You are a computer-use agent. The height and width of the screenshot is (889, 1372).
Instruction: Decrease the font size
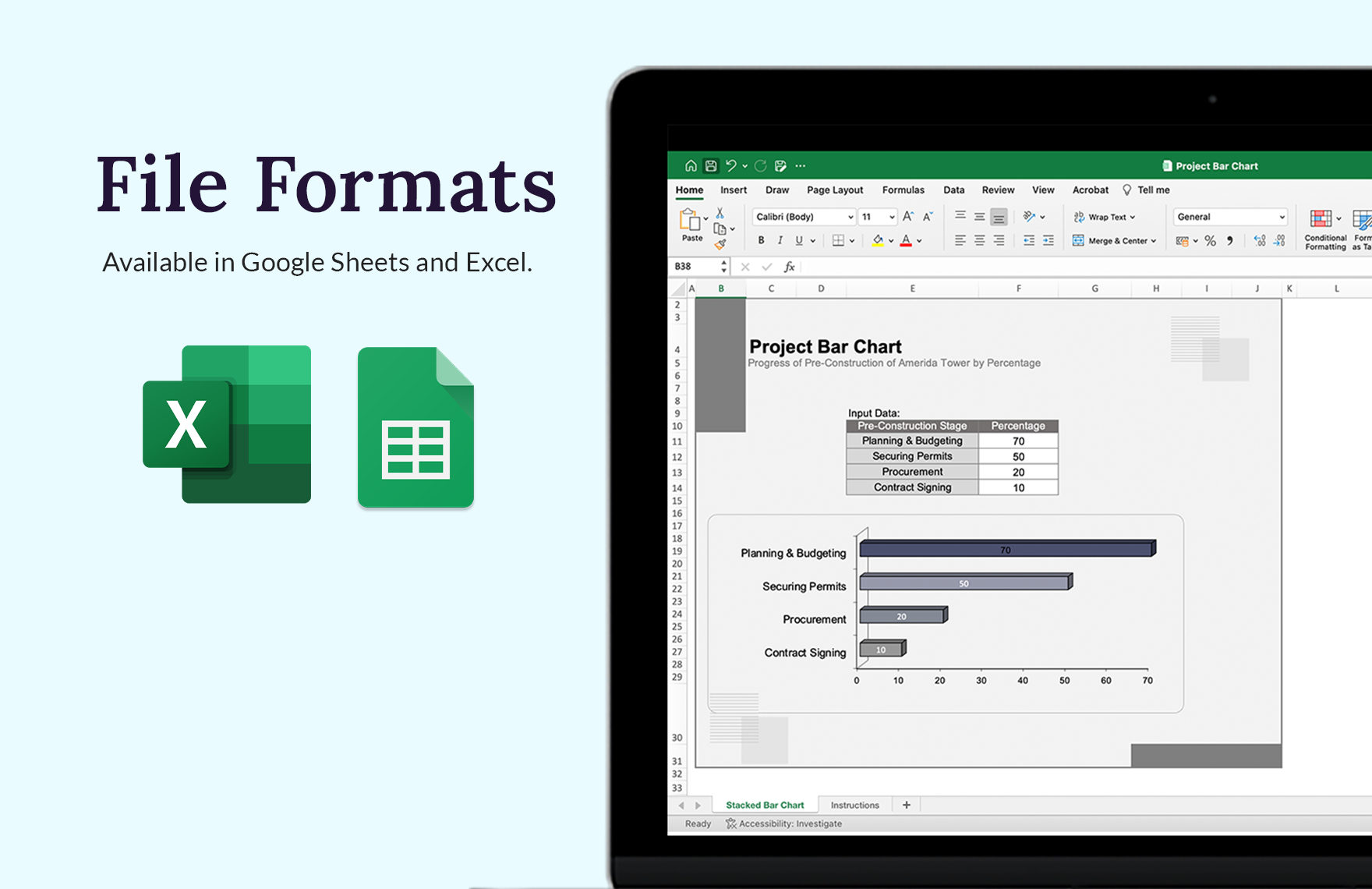coord(928,217)
